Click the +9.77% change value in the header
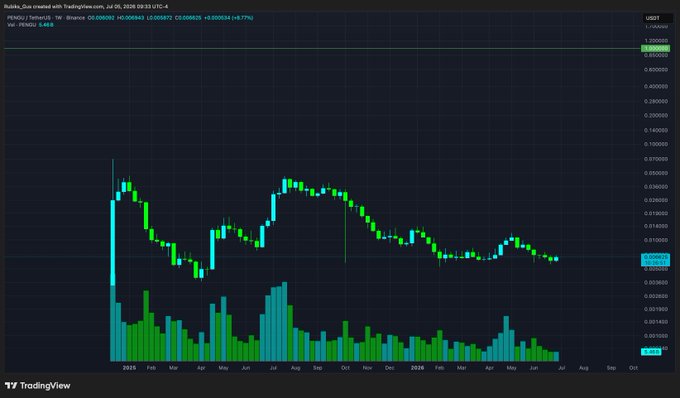 point(243,18)
